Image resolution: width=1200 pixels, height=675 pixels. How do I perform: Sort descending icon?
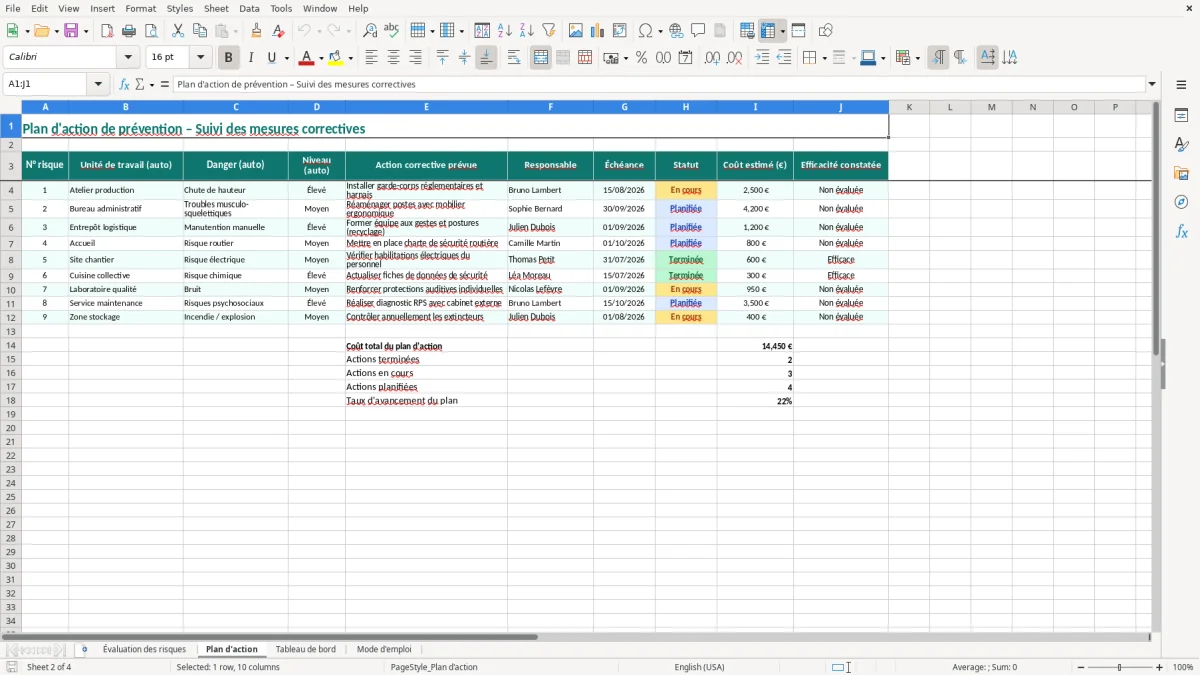[x=526, y=31]
